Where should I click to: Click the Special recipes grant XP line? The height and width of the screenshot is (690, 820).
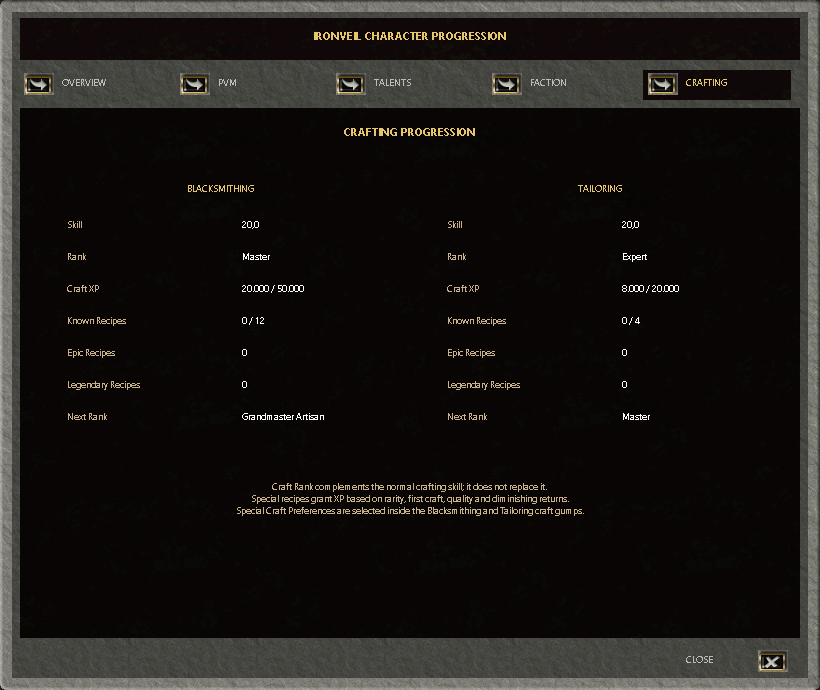[x=410, y=499]
